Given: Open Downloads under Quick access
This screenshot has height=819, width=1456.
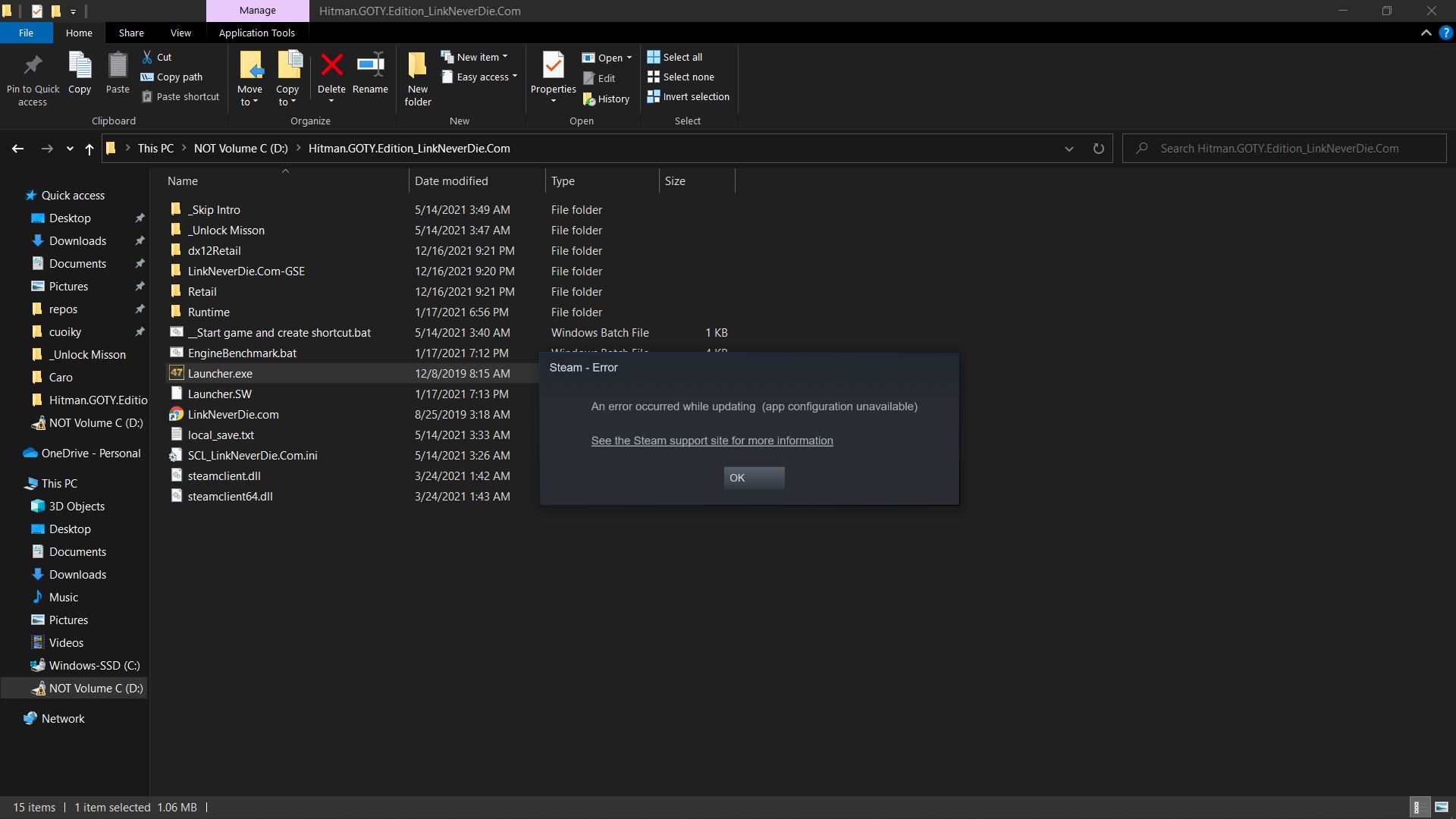Looking at the screenshot, I should pyautogui.click(x=77, y=240).
